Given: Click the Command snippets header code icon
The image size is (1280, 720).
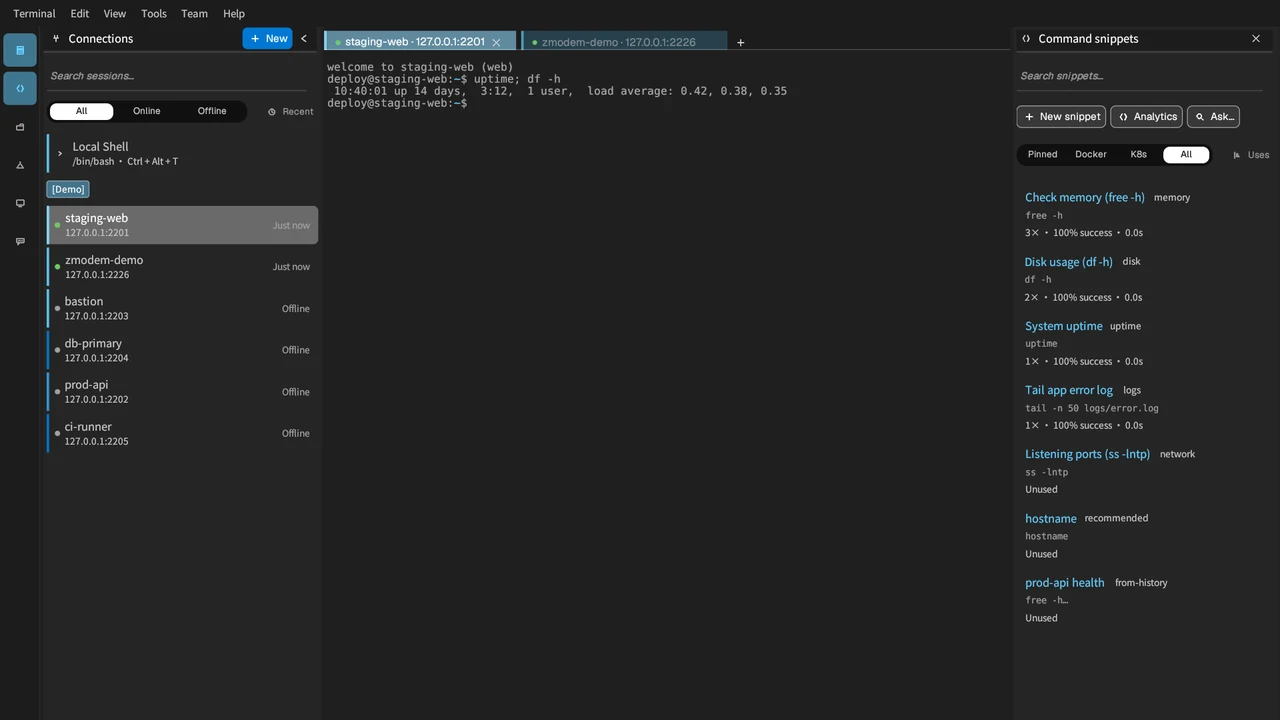Looking at the screenshot, I should (1026, 38).
